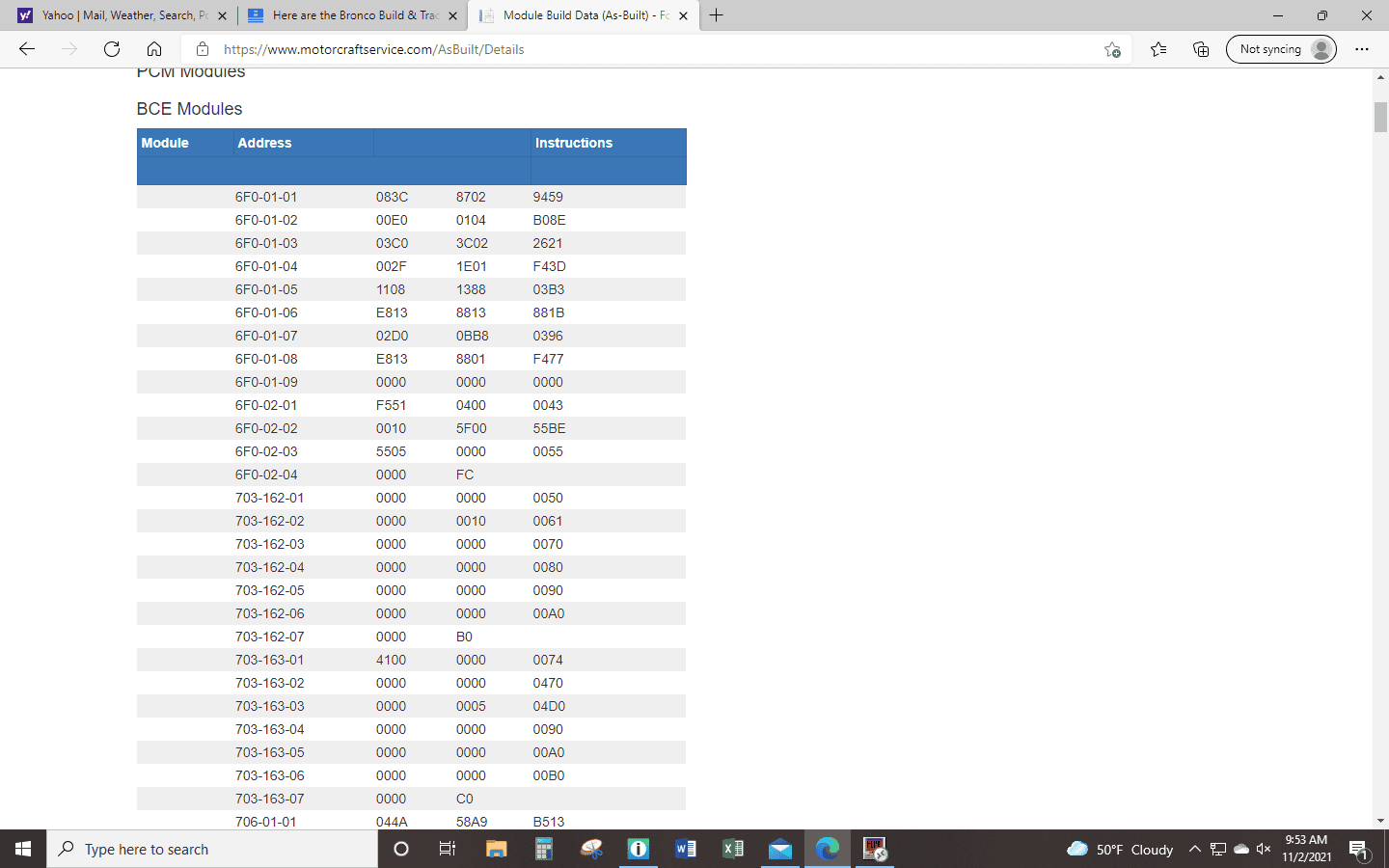
Task: Click the BCE Modules heading
Action: 189,109
